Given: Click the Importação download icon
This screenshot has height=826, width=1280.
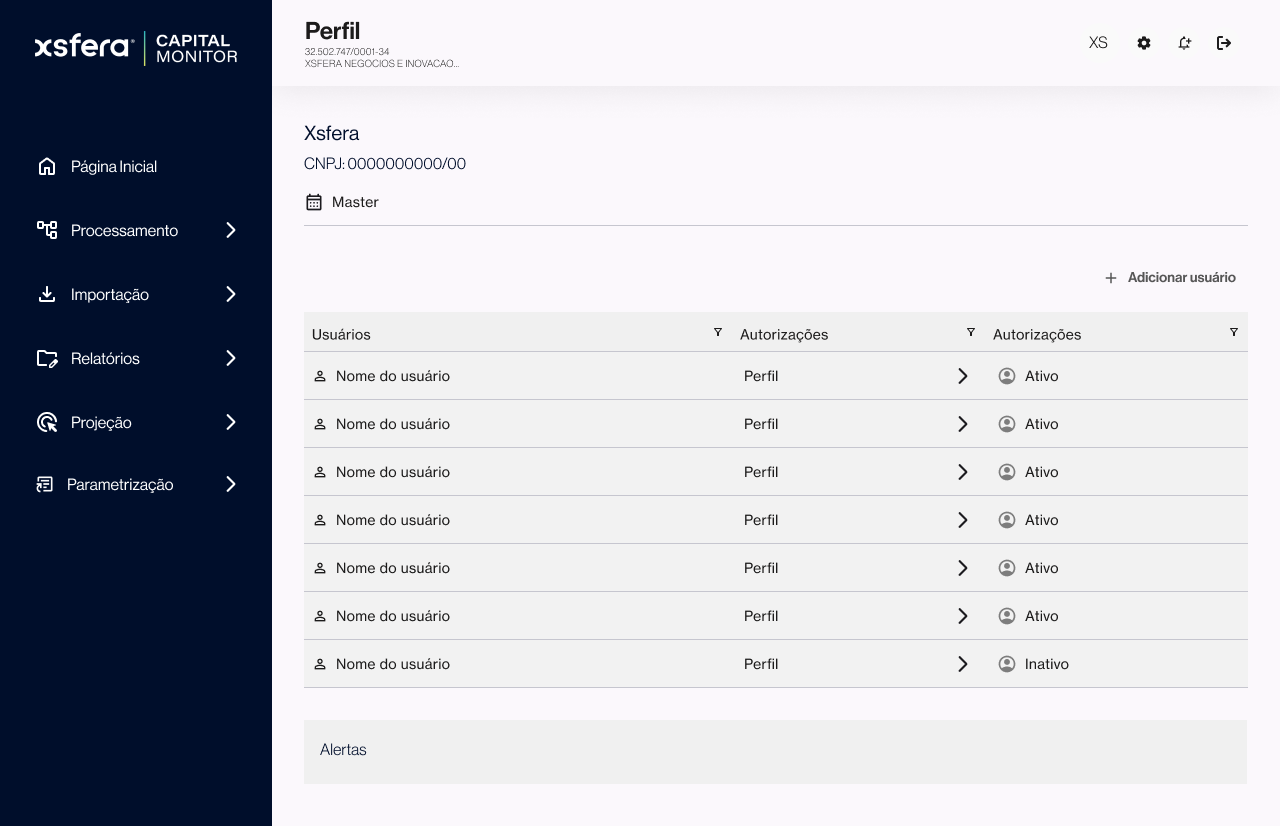Looking at the screenshot, I should click(47, 294).
